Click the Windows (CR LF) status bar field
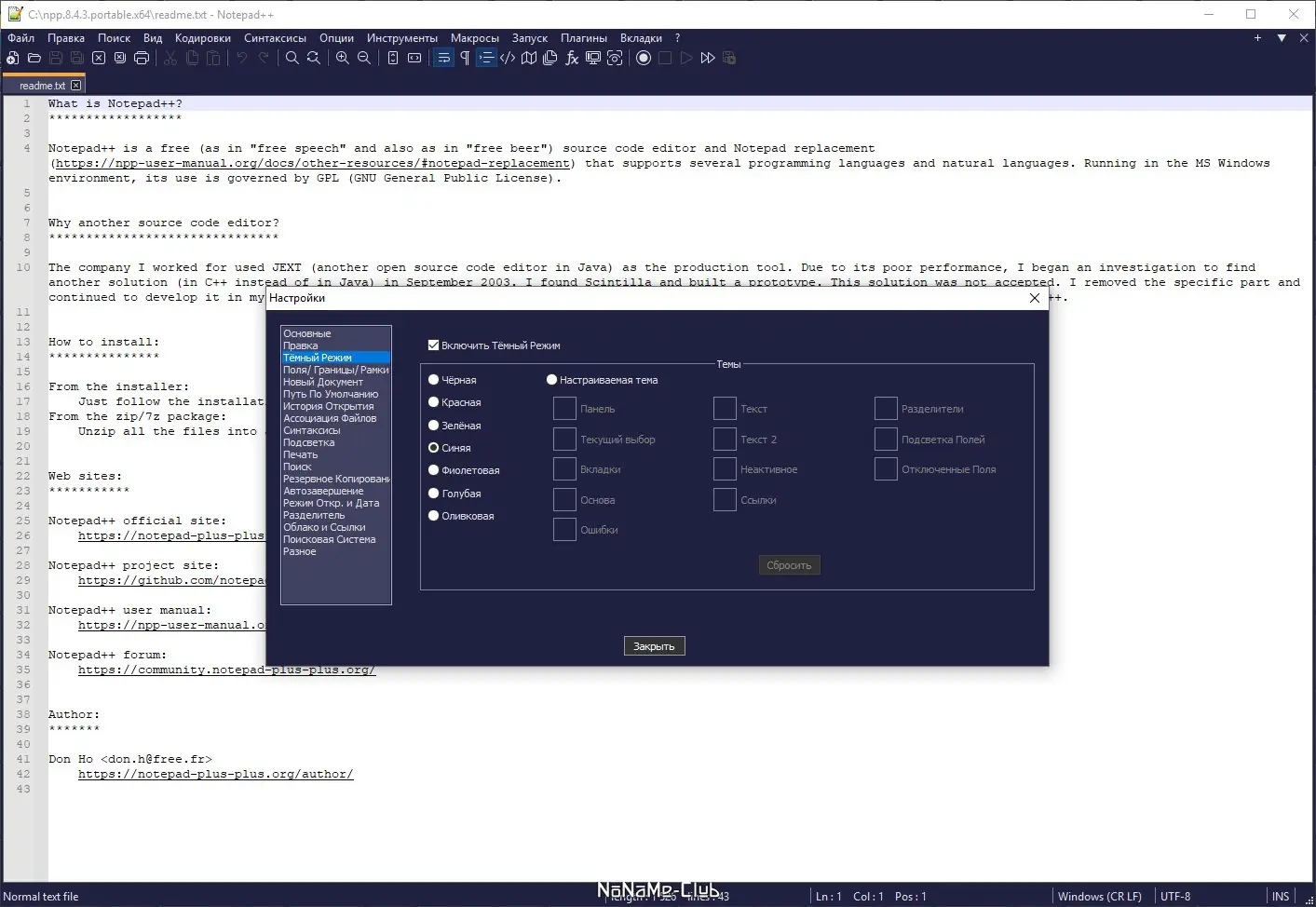Screen dimensions: 1316x907 click(x=1100, y=897)
